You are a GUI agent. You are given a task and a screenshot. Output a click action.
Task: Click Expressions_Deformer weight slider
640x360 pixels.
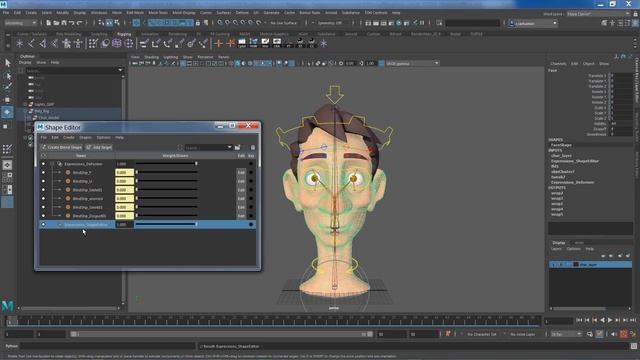(167, 164)
